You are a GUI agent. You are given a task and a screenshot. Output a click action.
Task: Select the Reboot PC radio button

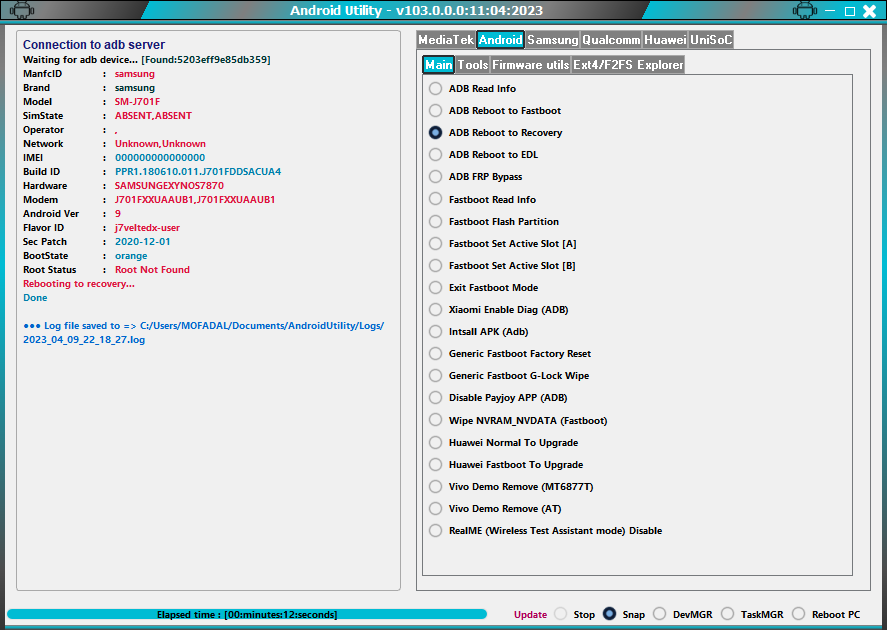[799, 614]
